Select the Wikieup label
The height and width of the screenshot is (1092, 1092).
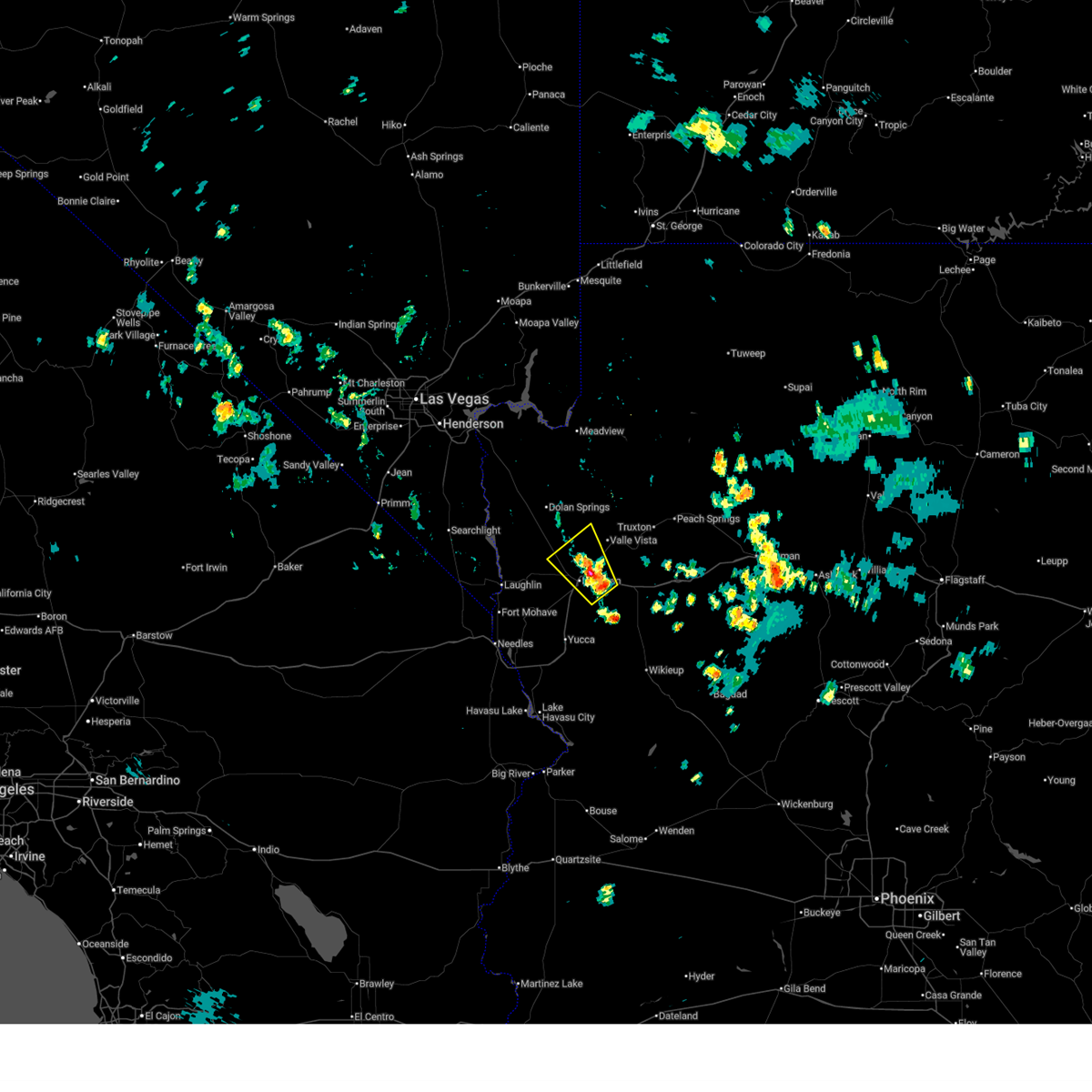point(666,671)
